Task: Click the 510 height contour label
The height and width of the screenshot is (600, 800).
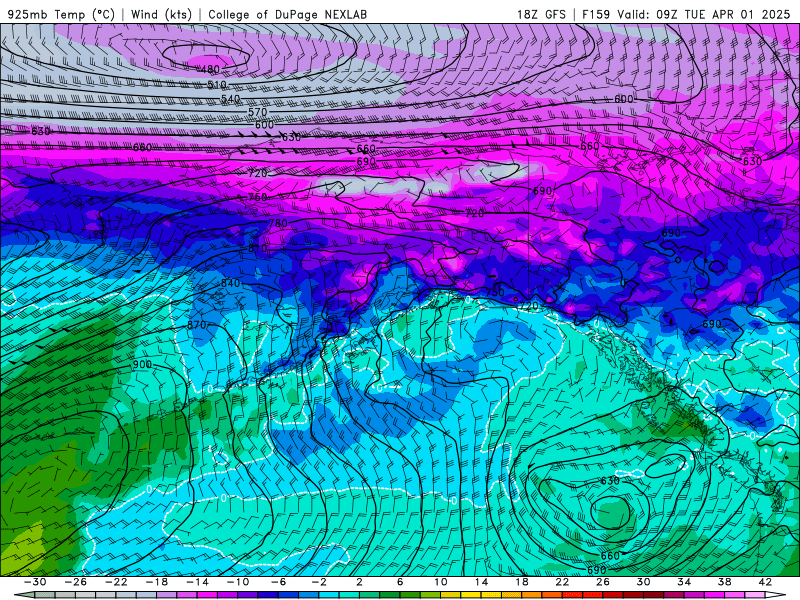Action: 217,85
